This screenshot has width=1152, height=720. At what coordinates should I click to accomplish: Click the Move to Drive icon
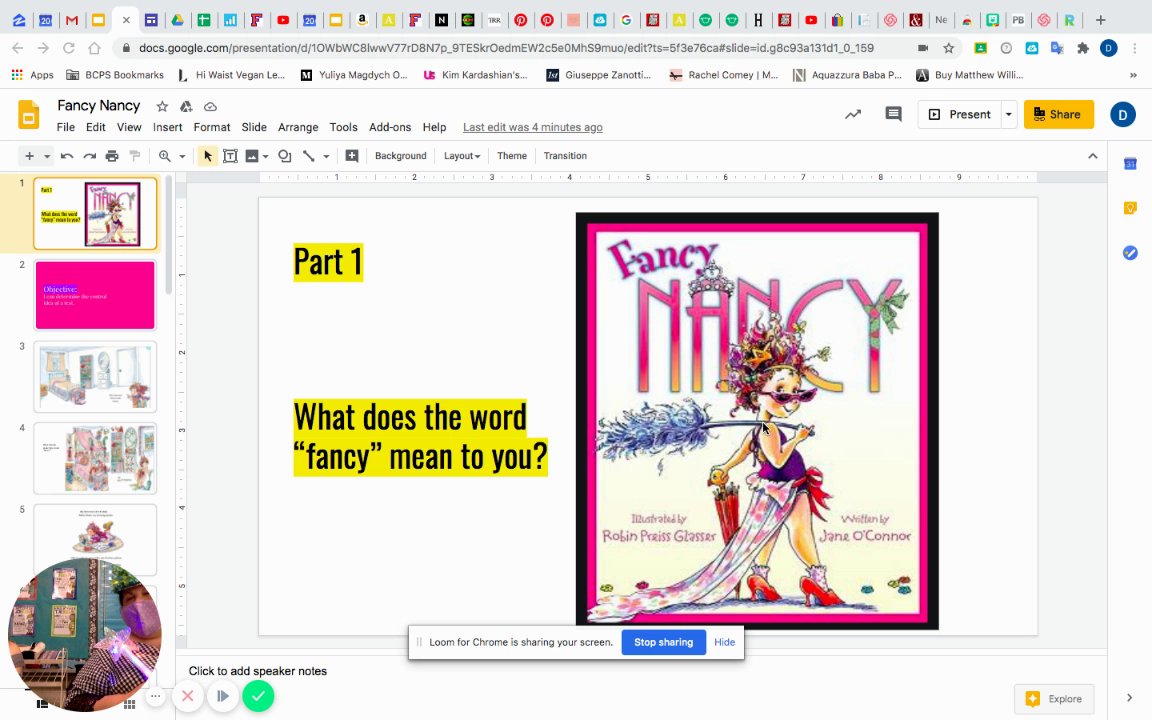pos(186,107)
